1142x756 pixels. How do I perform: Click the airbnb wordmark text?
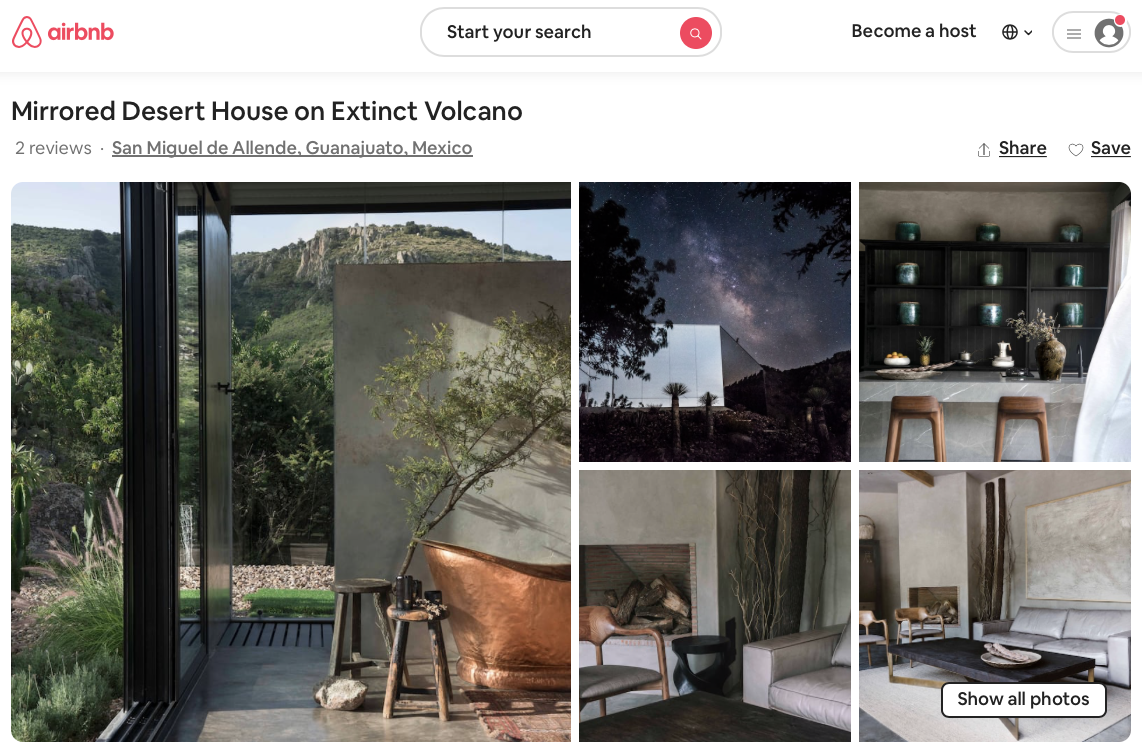80,32
